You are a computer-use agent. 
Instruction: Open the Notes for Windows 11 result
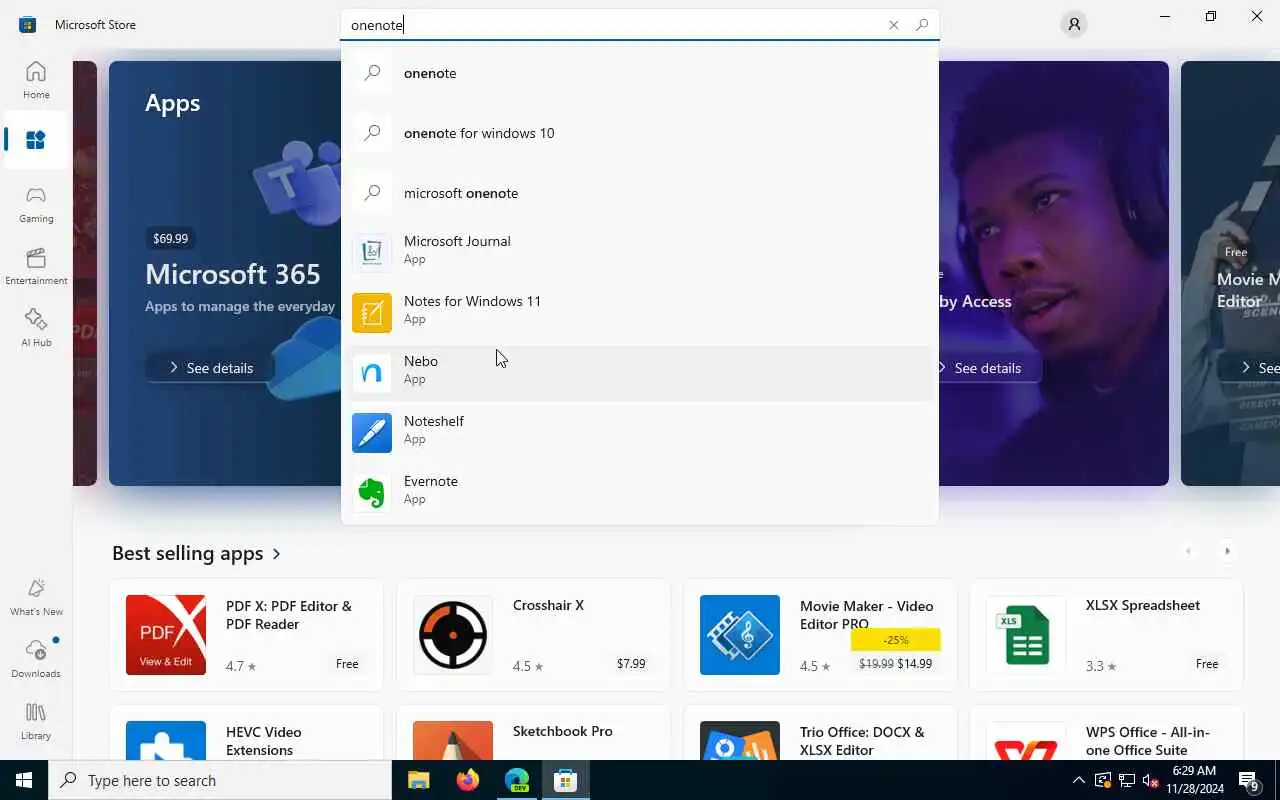pyautogui.click(x=640, y=313)
